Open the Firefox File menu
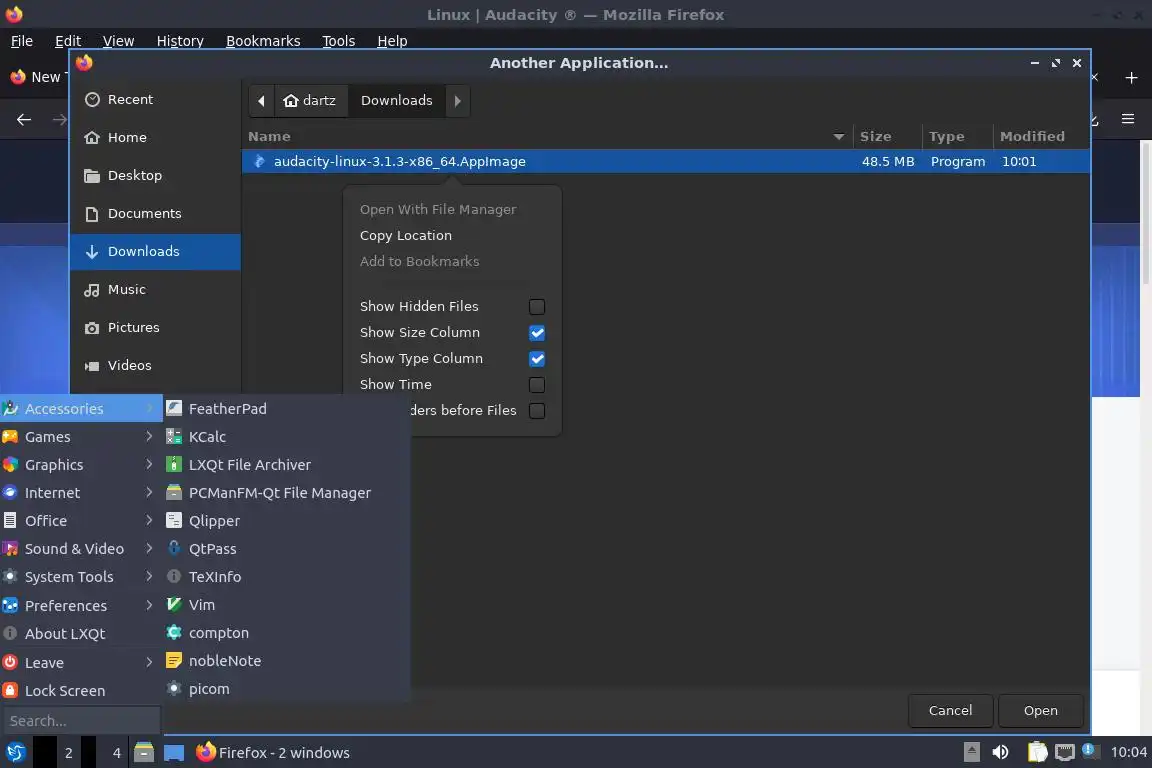1152x768 pixels. [x=22, y=41]
